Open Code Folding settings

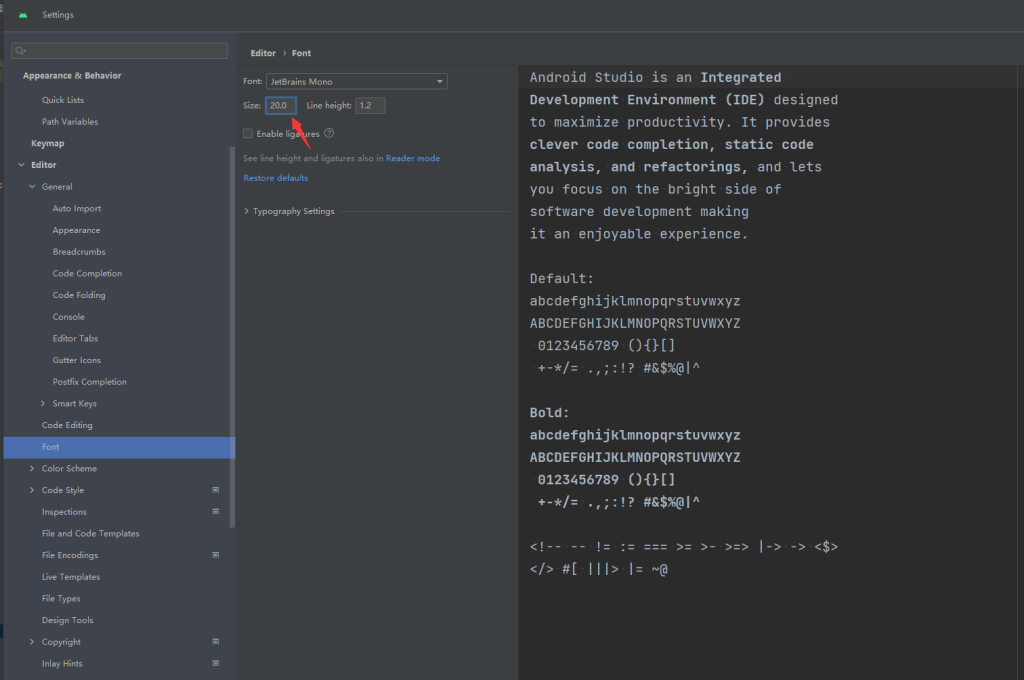click(x=79, y=295)
